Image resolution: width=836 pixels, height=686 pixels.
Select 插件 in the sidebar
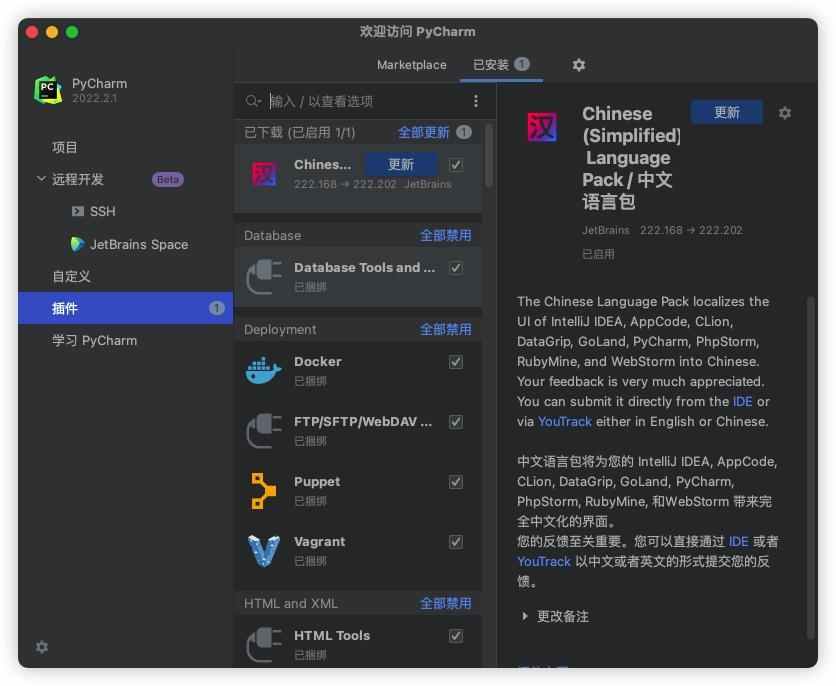(x=126, y=308)
